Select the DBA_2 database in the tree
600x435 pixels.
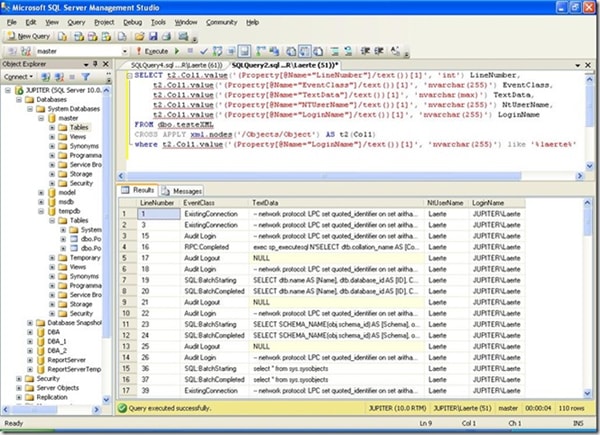(57, 351)
